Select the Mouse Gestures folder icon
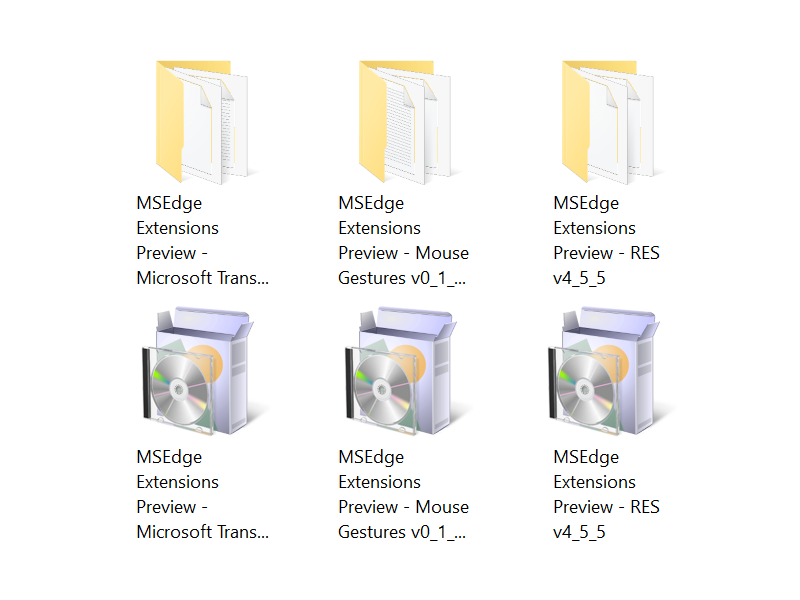Screen dimensions: 800x600 [x=405, y=122]
